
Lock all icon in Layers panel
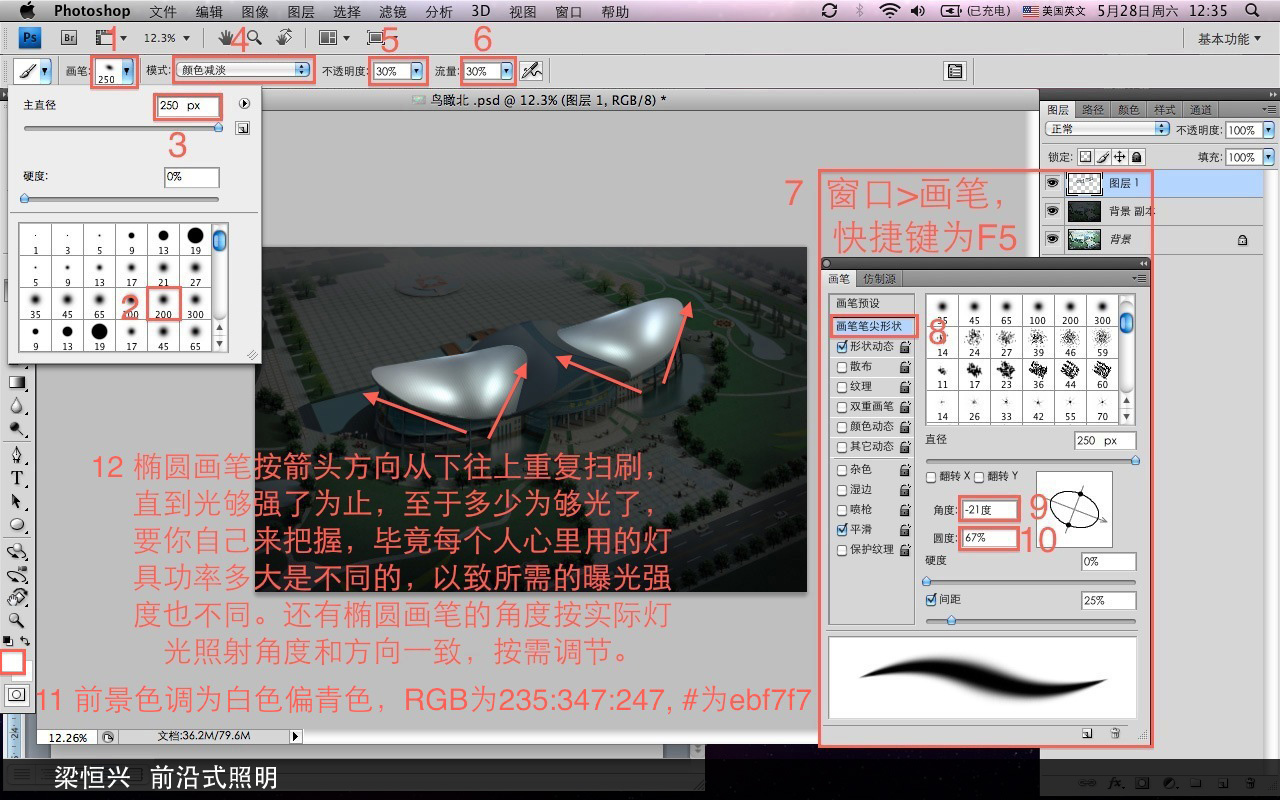[1137, 157]
